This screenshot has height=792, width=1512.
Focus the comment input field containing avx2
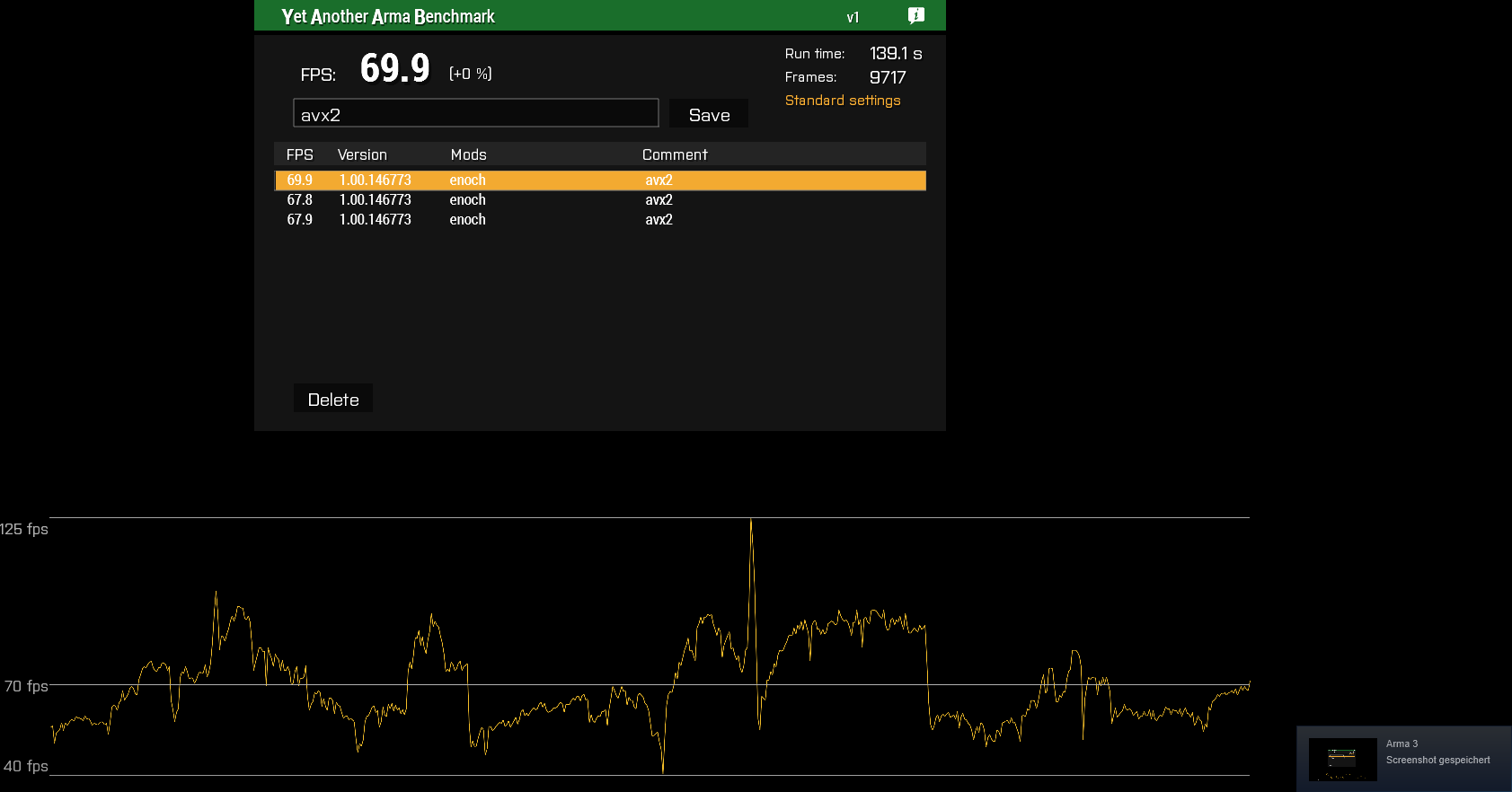pos(476,113)
